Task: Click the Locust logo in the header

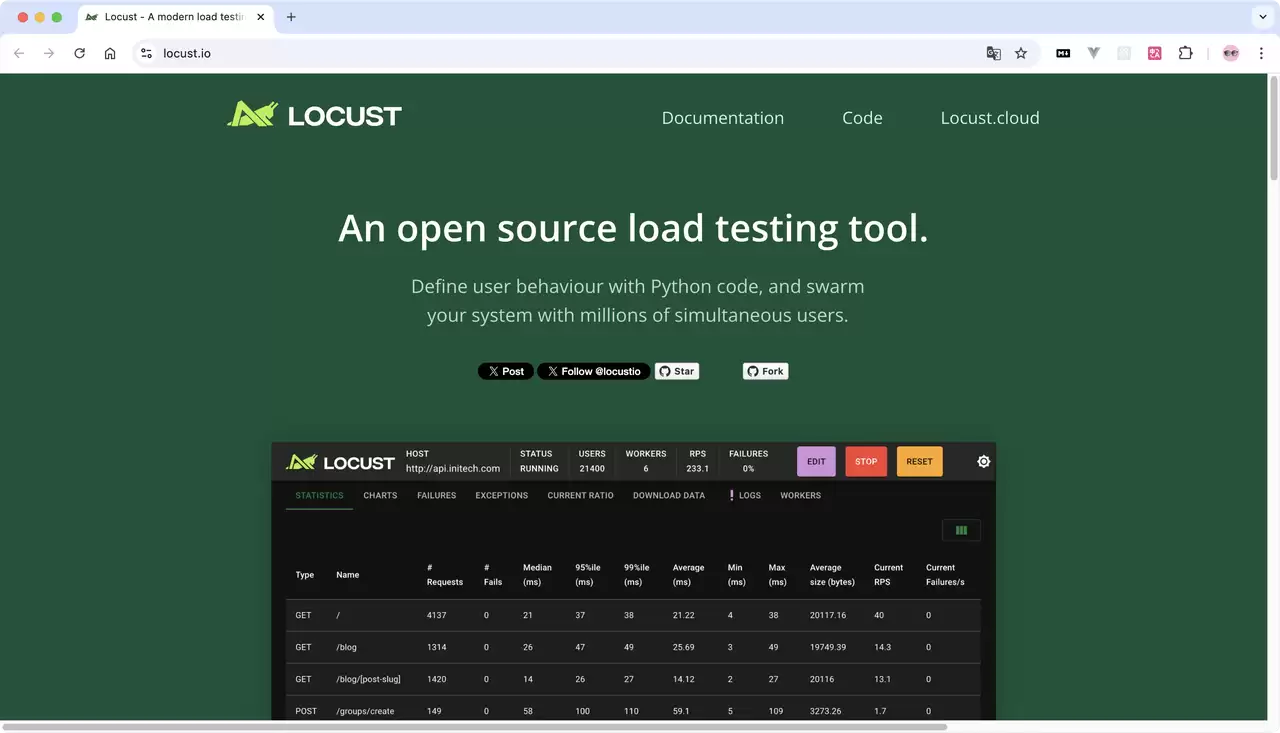Action: [314, 115]
